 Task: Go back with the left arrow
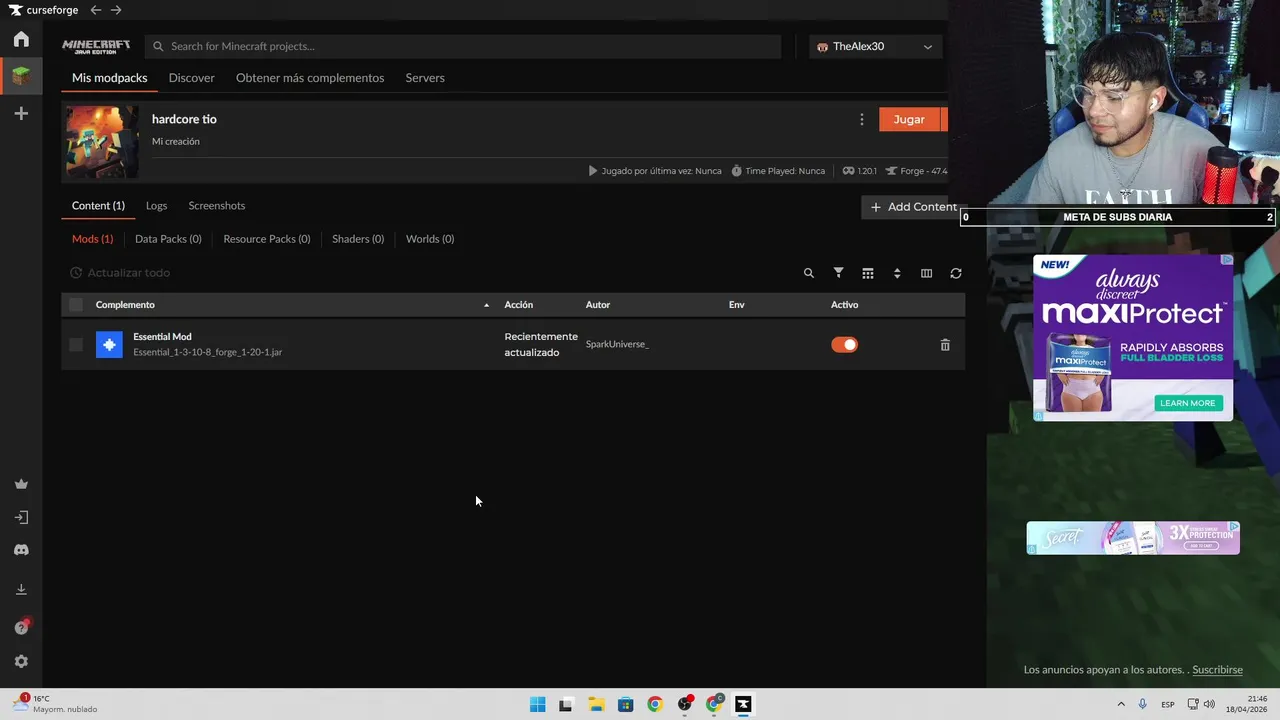pos(96,10)
